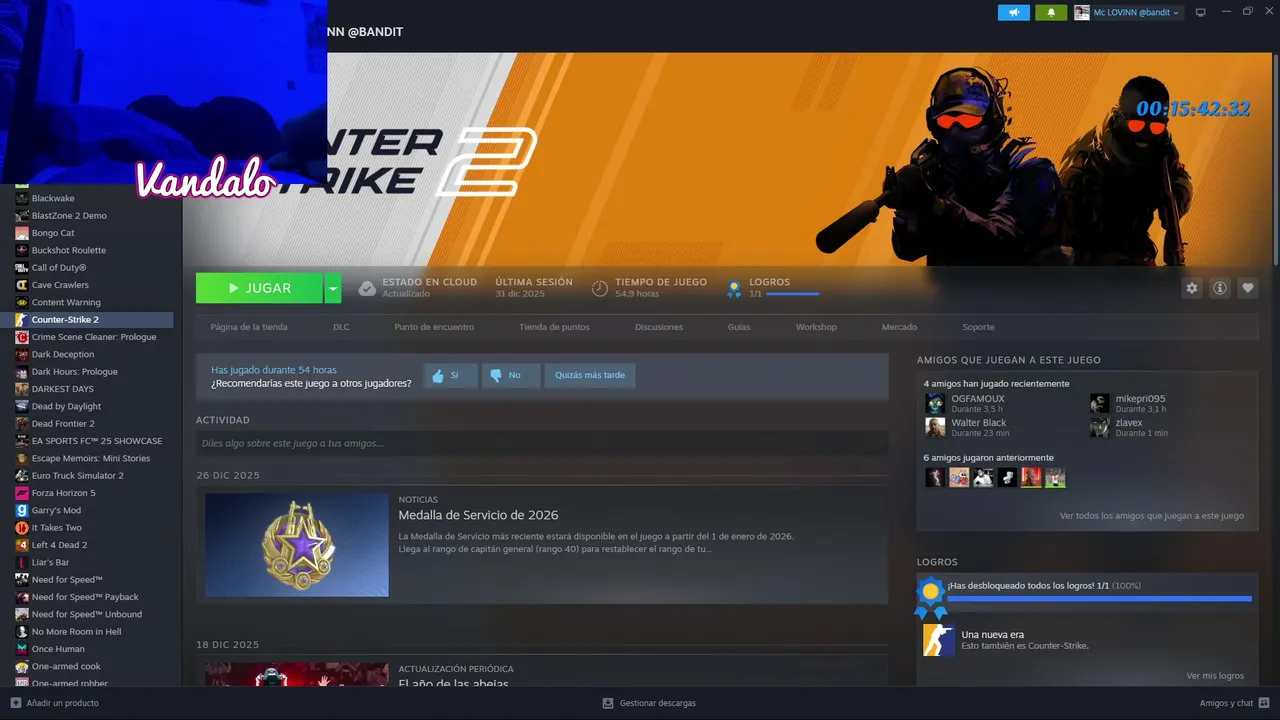
Task: Open the Punto de encuentro tab
Action: coord(434,327)
